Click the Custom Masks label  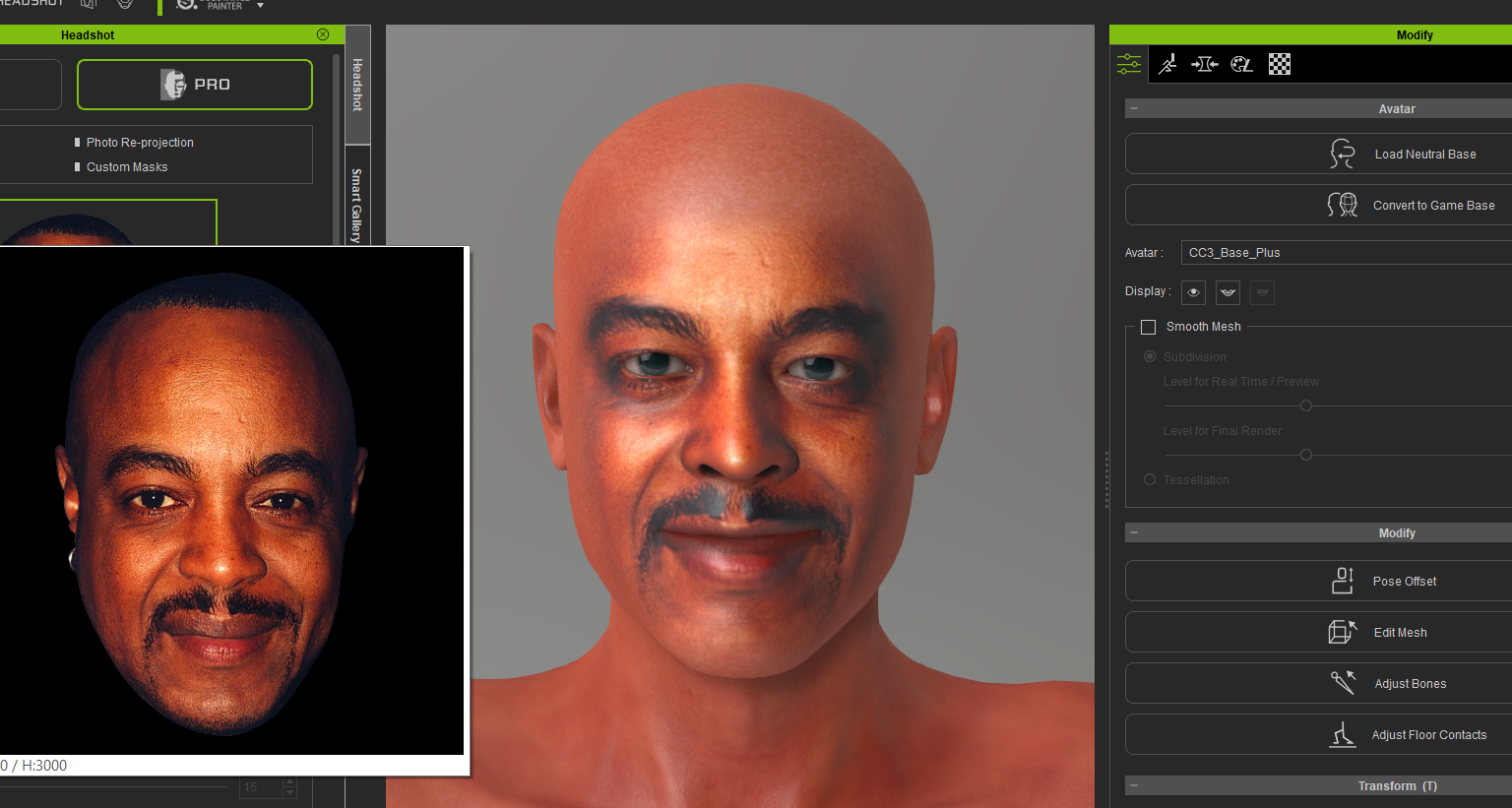(127, 167)
